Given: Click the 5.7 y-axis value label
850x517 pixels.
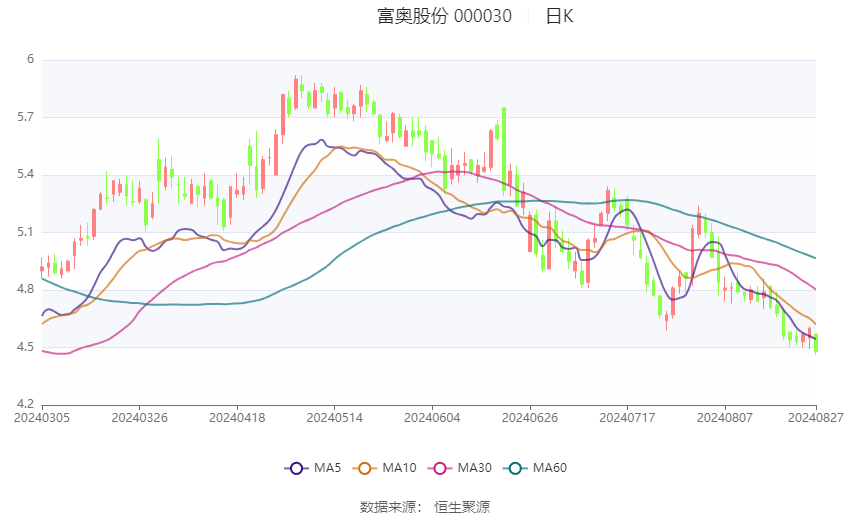Looking at the screenshot, I should coord(25,117).
